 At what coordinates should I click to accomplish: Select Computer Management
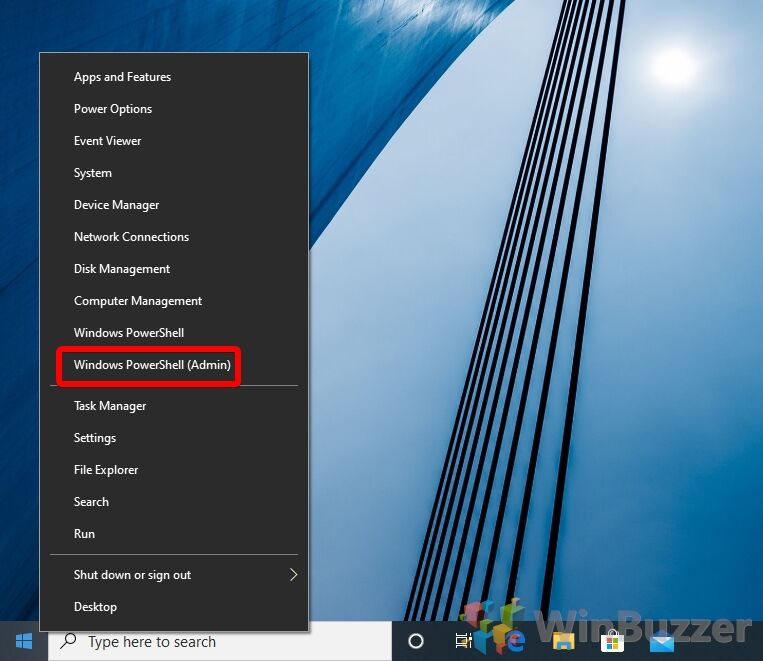click(x=174, y=301)
